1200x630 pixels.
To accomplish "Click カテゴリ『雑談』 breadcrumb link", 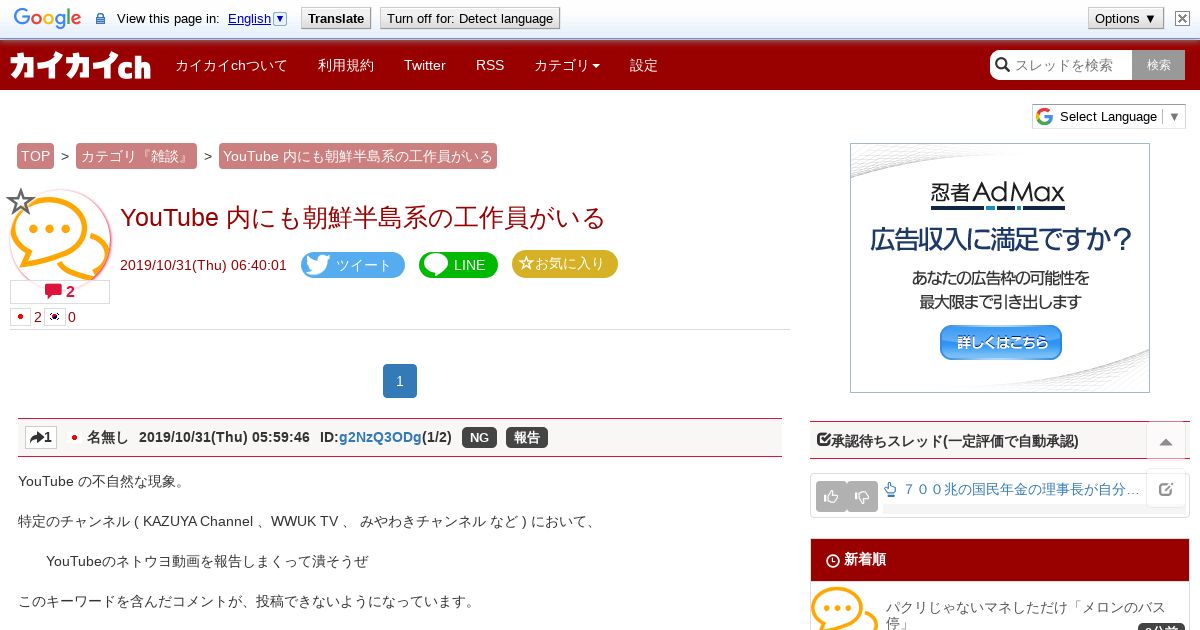I will click(136, 156).
